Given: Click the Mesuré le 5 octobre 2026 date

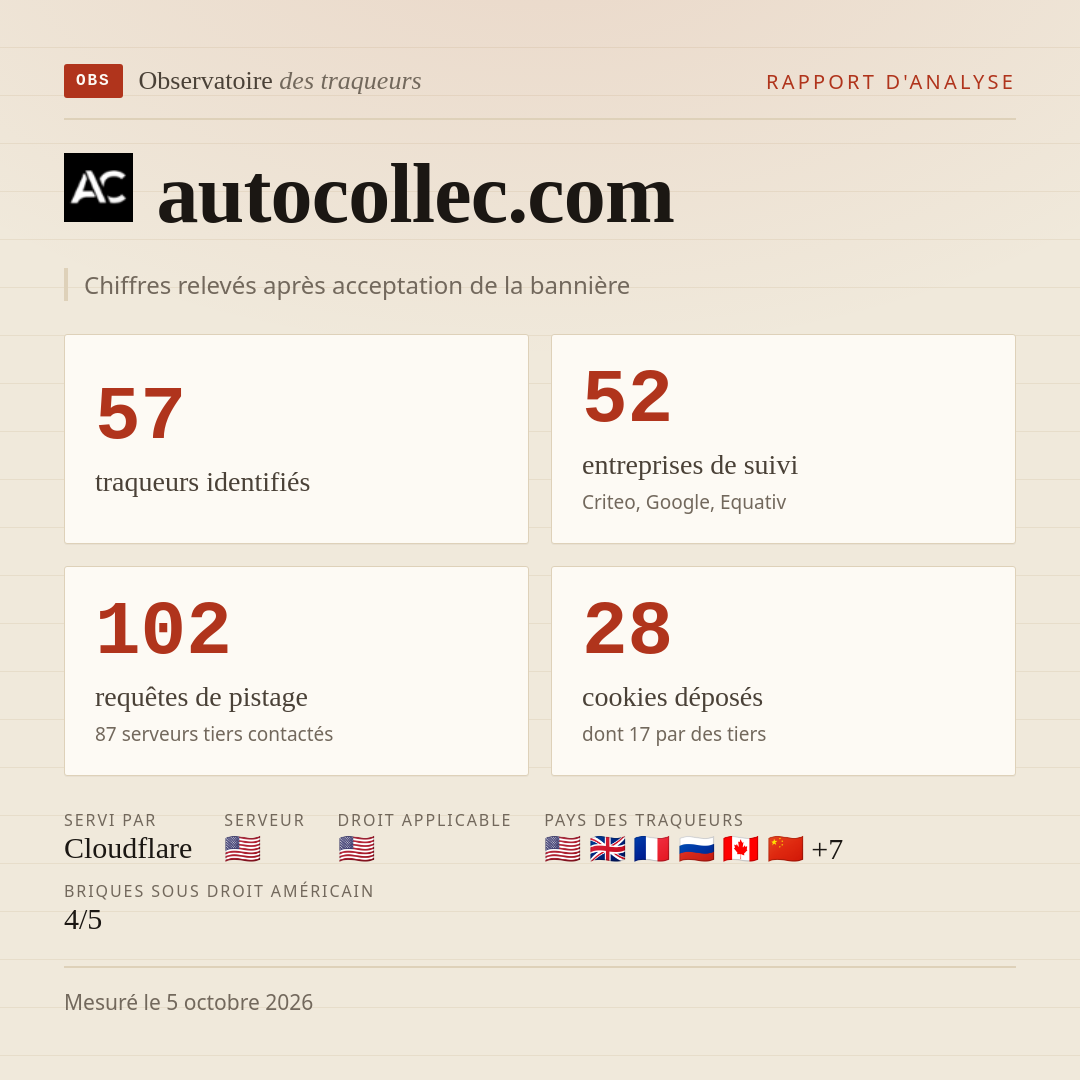Looking at the screenshot, I should point(189,1002).
